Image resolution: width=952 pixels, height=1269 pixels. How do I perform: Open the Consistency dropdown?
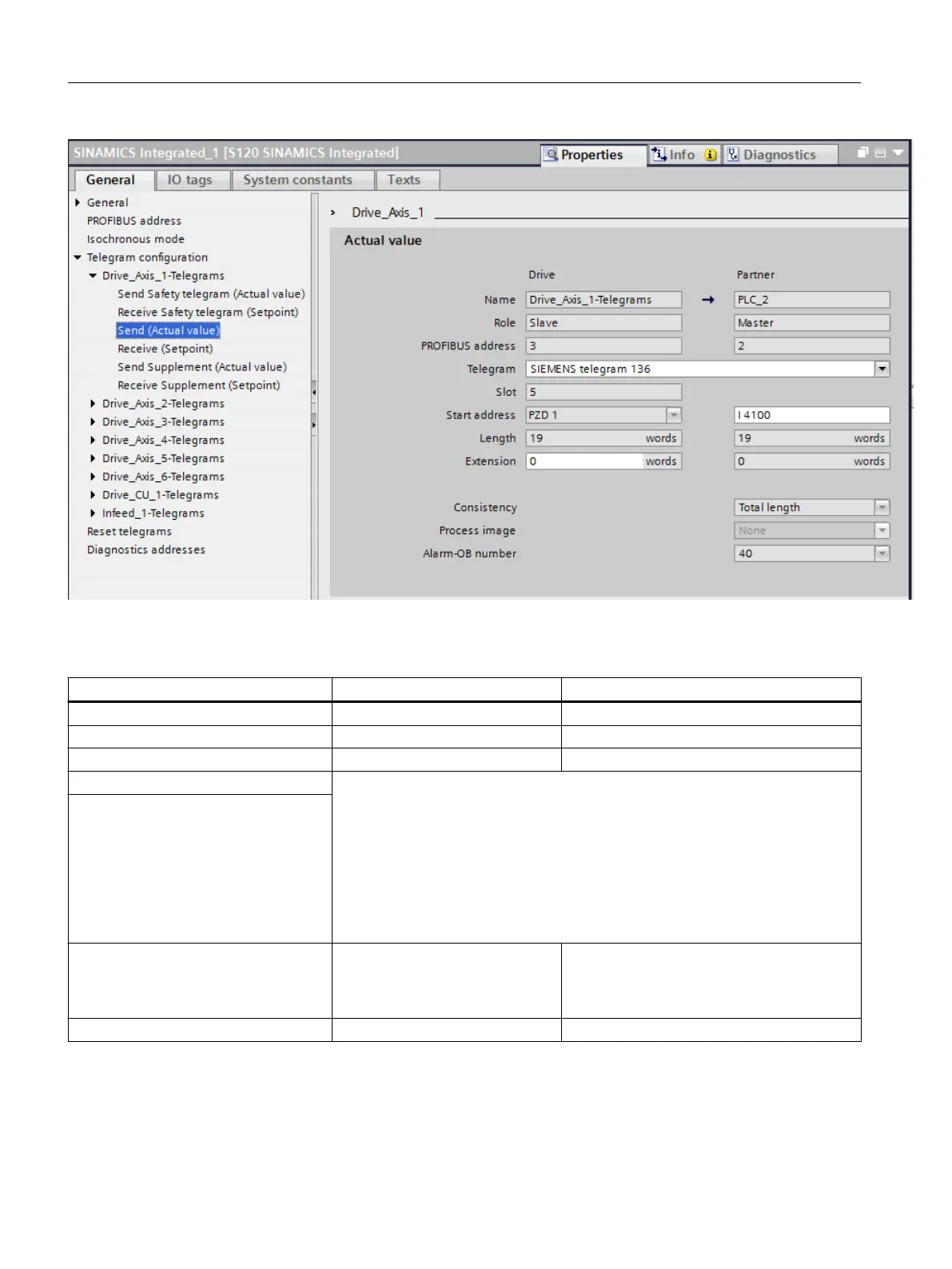(x=882, y=508)
